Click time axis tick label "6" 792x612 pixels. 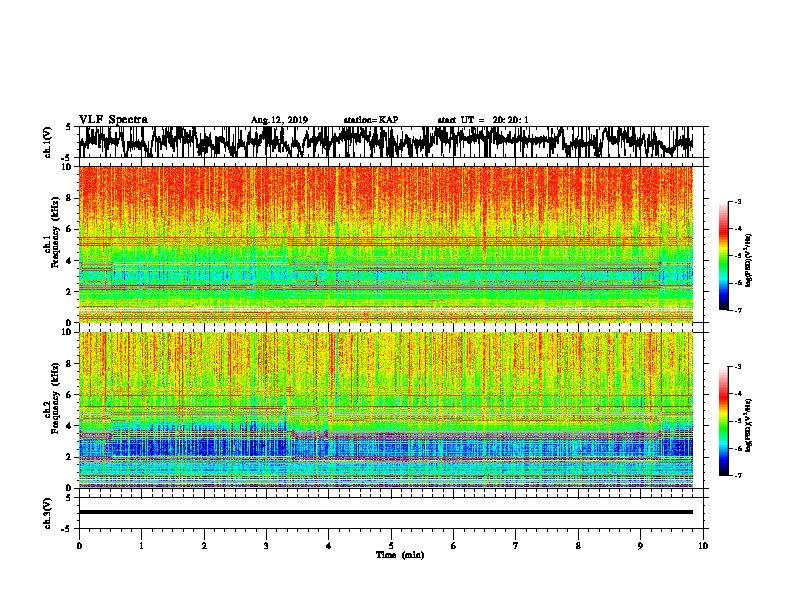point(454,546)
